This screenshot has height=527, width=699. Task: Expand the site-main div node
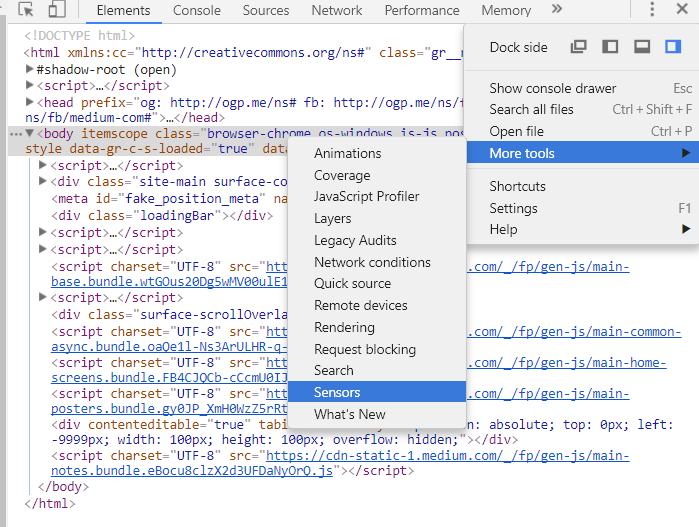pos(43,181)
